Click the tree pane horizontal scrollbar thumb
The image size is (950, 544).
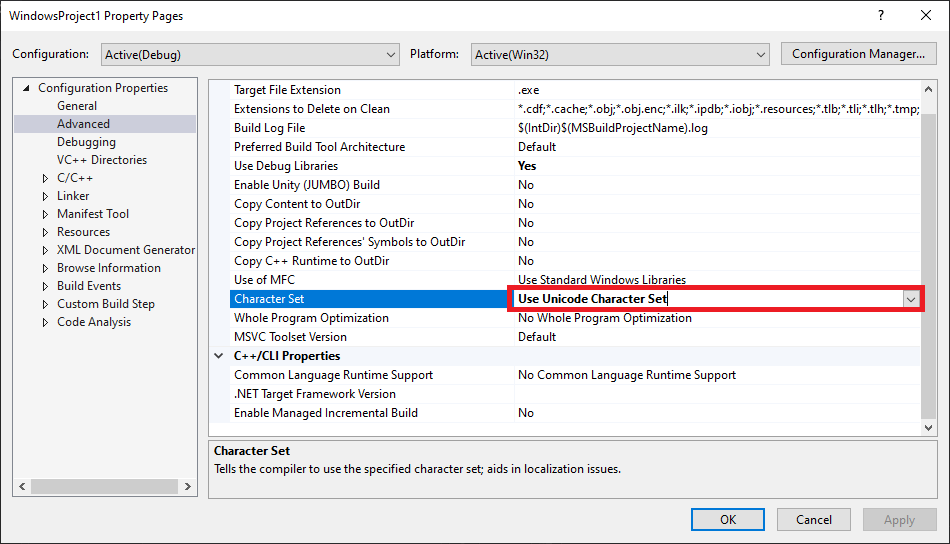click(104, 486)
